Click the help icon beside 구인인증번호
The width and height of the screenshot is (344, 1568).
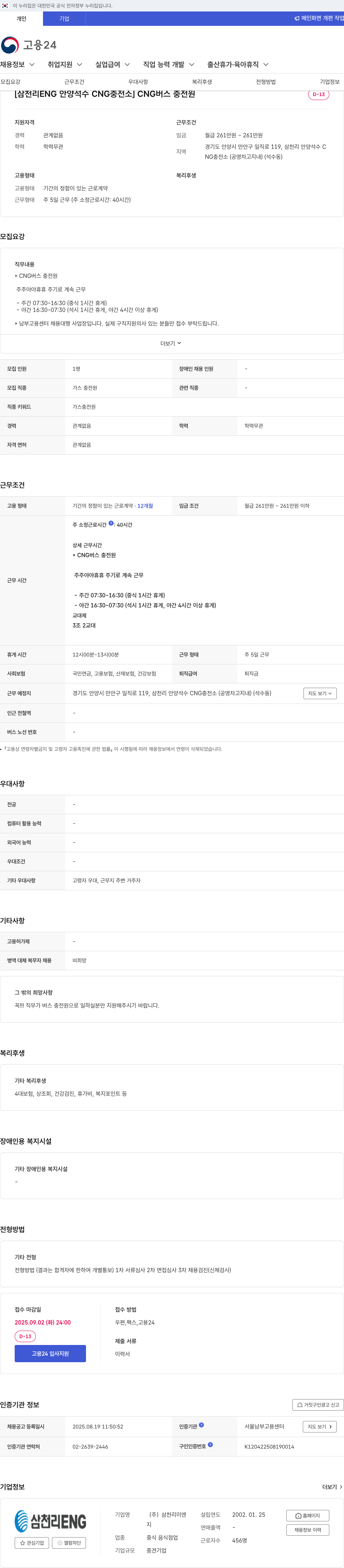[210, 1444]
